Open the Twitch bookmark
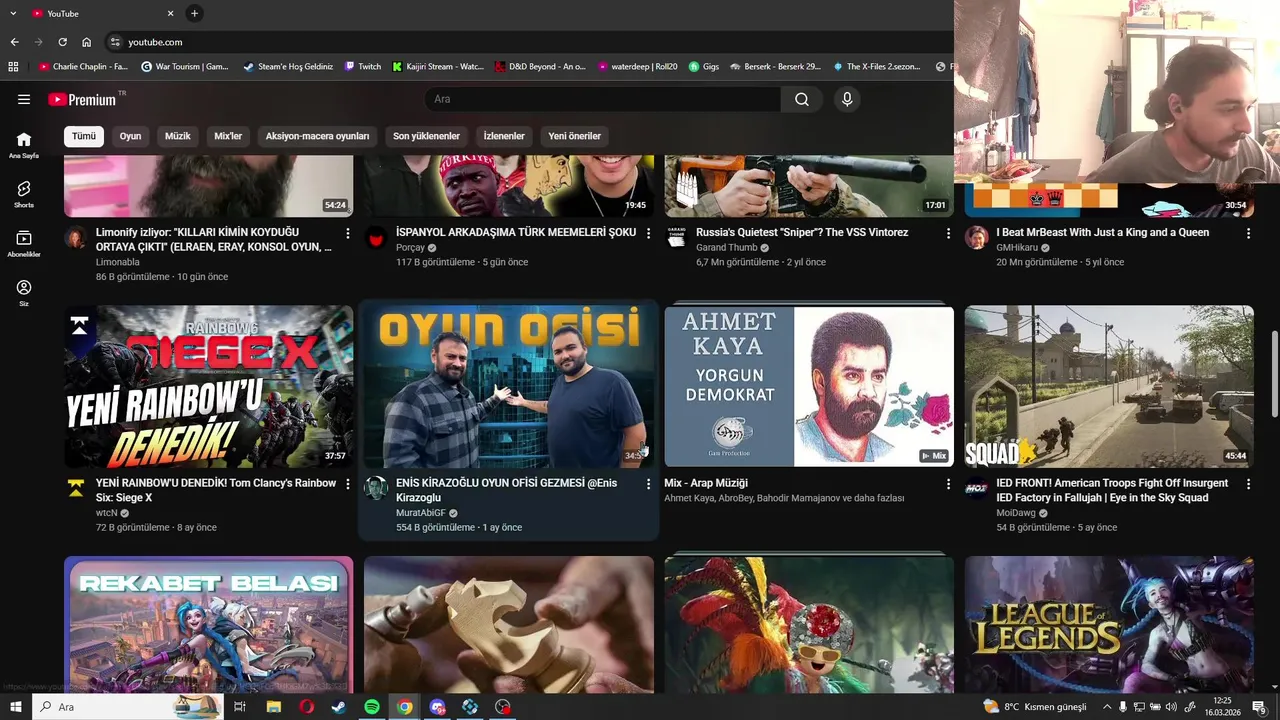 click(363, 67)
